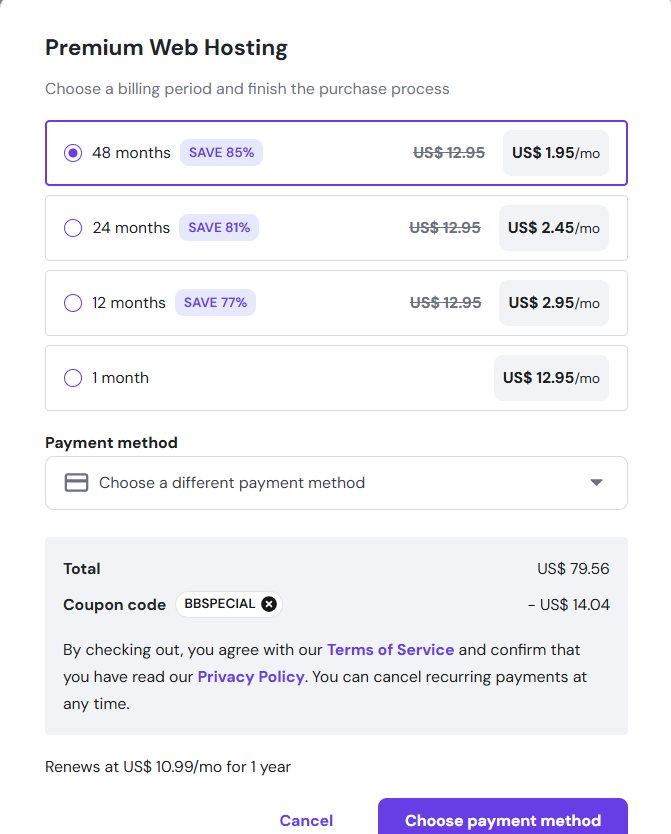Click the US$ 2.45/mo price tag
The height and width of the screenshot is (834, 671).
point(553,228)
